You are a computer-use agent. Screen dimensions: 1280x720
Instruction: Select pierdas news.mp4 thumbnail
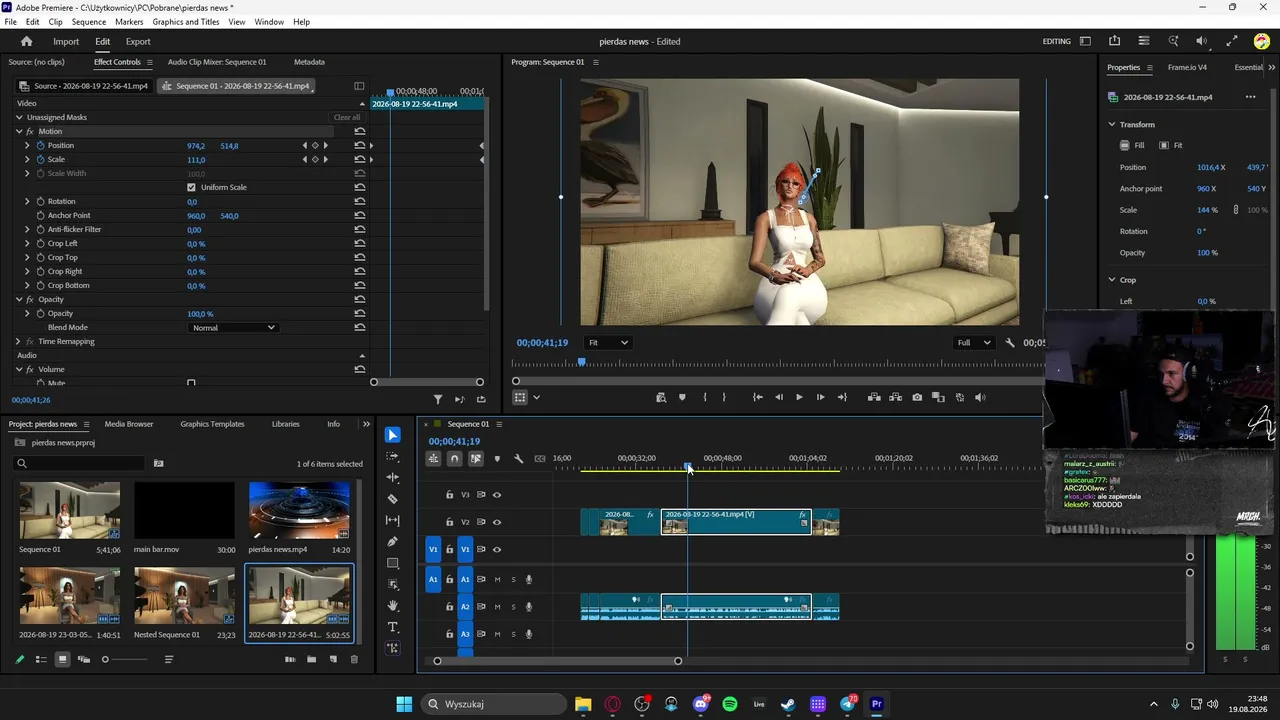pyautogui.click(x=299, y=511)
